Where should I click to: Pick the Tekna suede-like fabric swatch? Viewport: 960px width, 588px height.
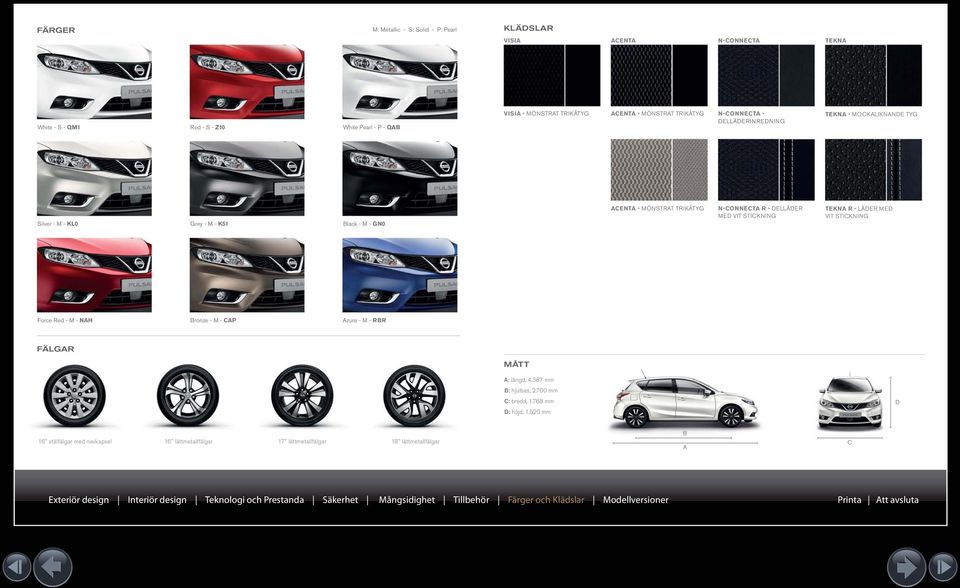pos(873,75)
